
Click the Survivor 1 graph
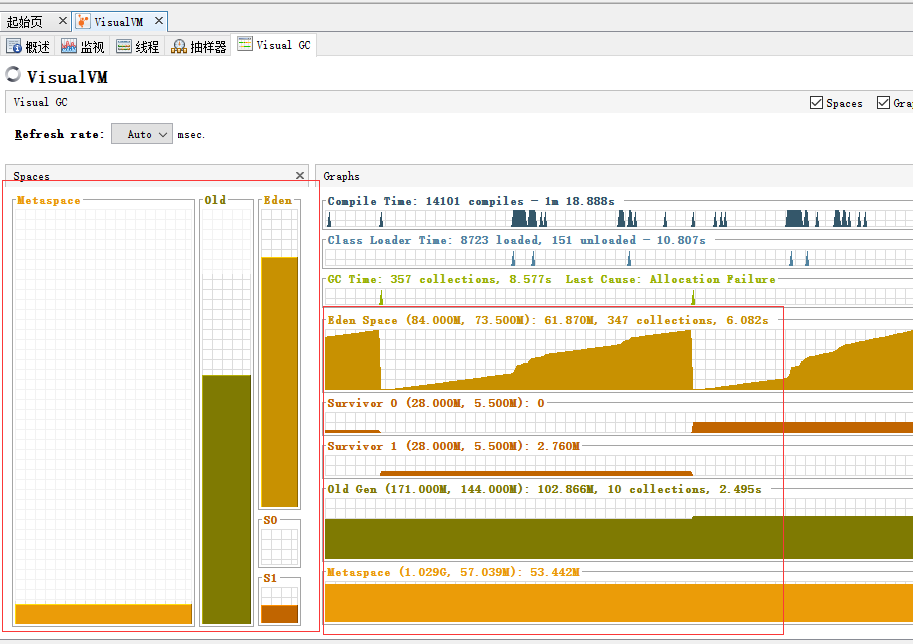618,466
